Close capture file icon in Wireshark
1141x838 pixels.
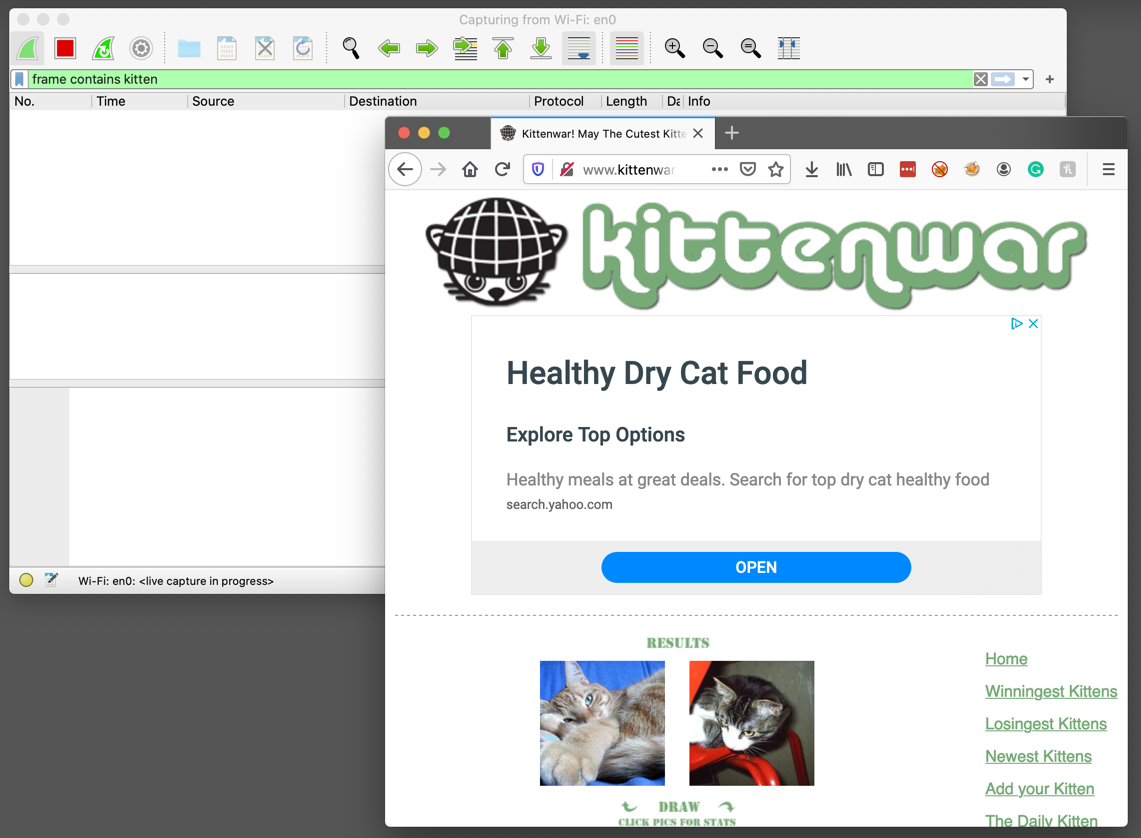265,49
